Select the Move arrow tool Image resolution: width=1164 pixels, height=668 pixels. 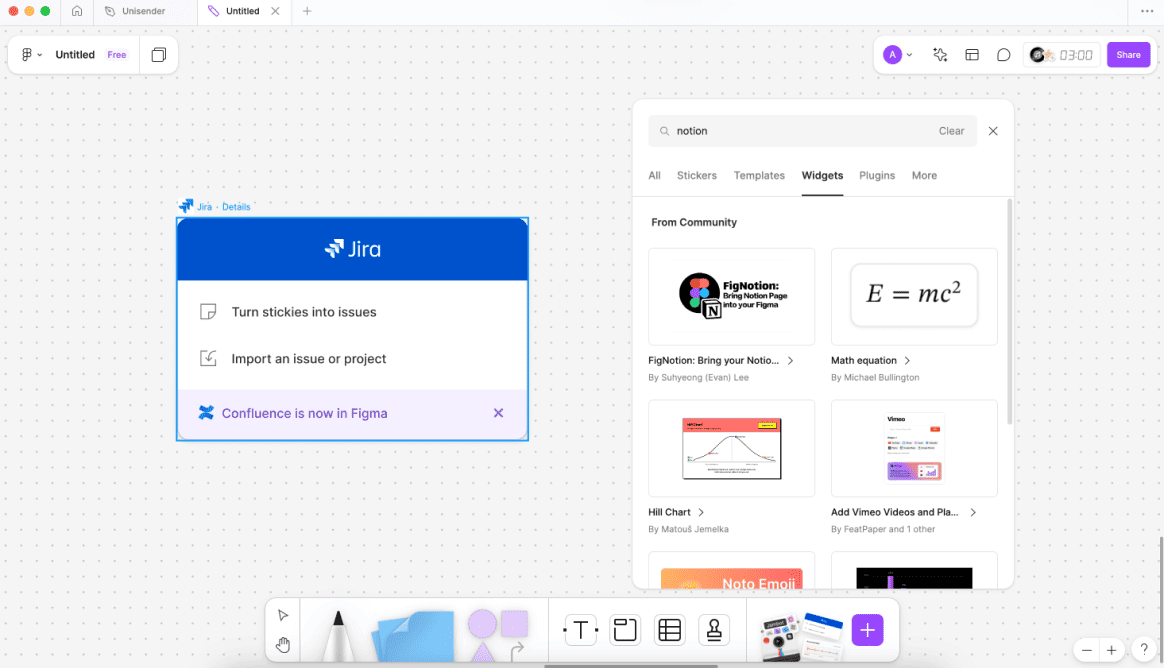coord(283,615)
